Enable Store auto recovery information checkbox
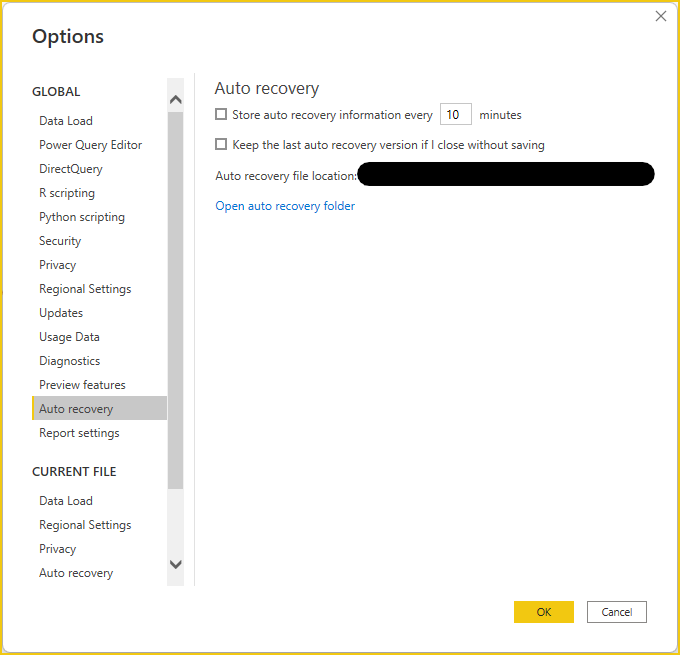Image resolution: width=680 pixels, height=655 pixels. (221, 115)
